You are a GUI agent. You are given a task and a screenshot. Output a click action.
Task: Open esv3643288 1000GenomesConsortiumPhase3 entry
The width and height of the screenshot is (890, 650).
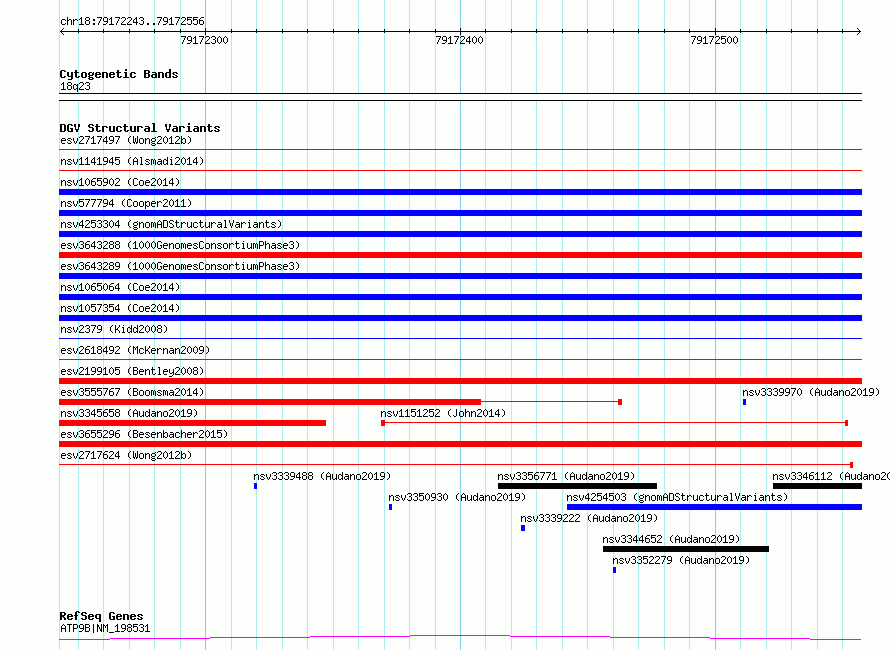pos(180,245)
